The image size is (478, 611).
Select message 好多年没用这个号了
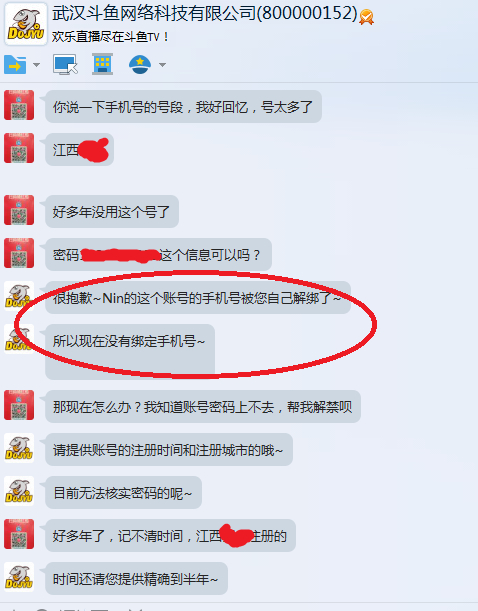tap(112, 212)
